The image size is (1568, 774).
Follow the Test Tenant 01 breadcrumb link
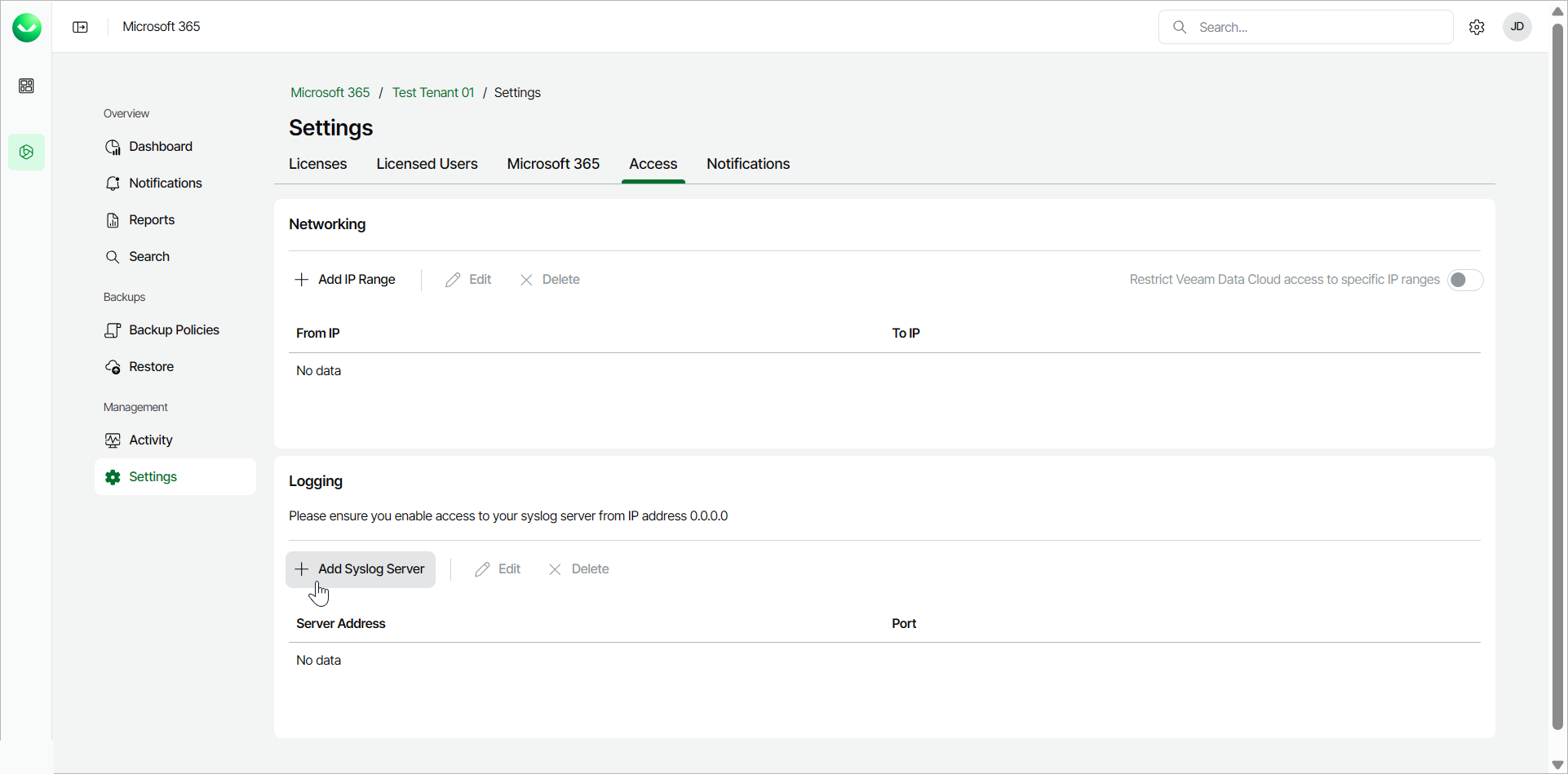(x=432, y=93)
